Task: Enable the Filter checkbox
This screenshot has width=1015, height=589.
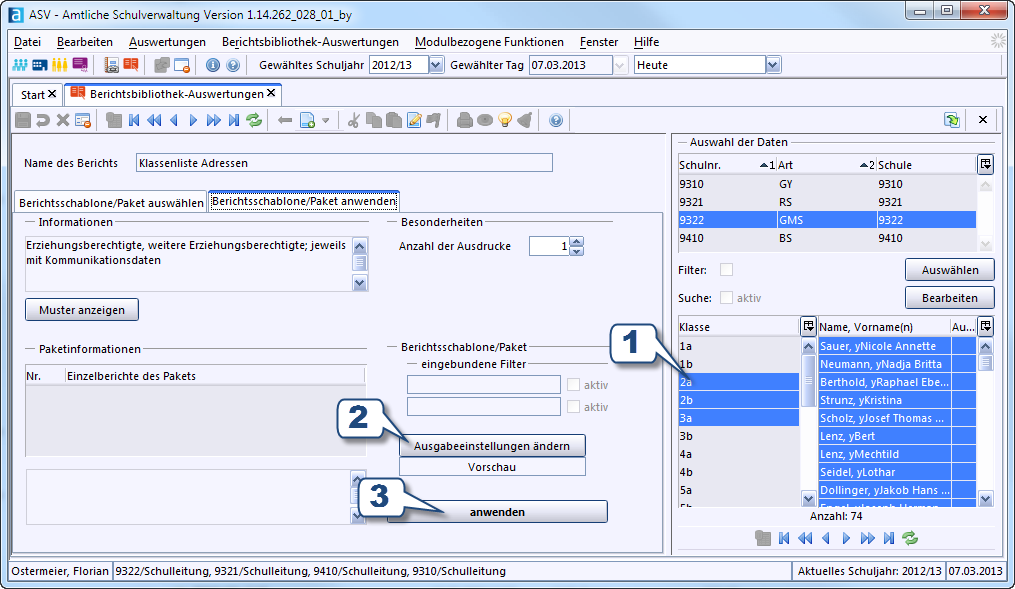Action: point(726,270)
